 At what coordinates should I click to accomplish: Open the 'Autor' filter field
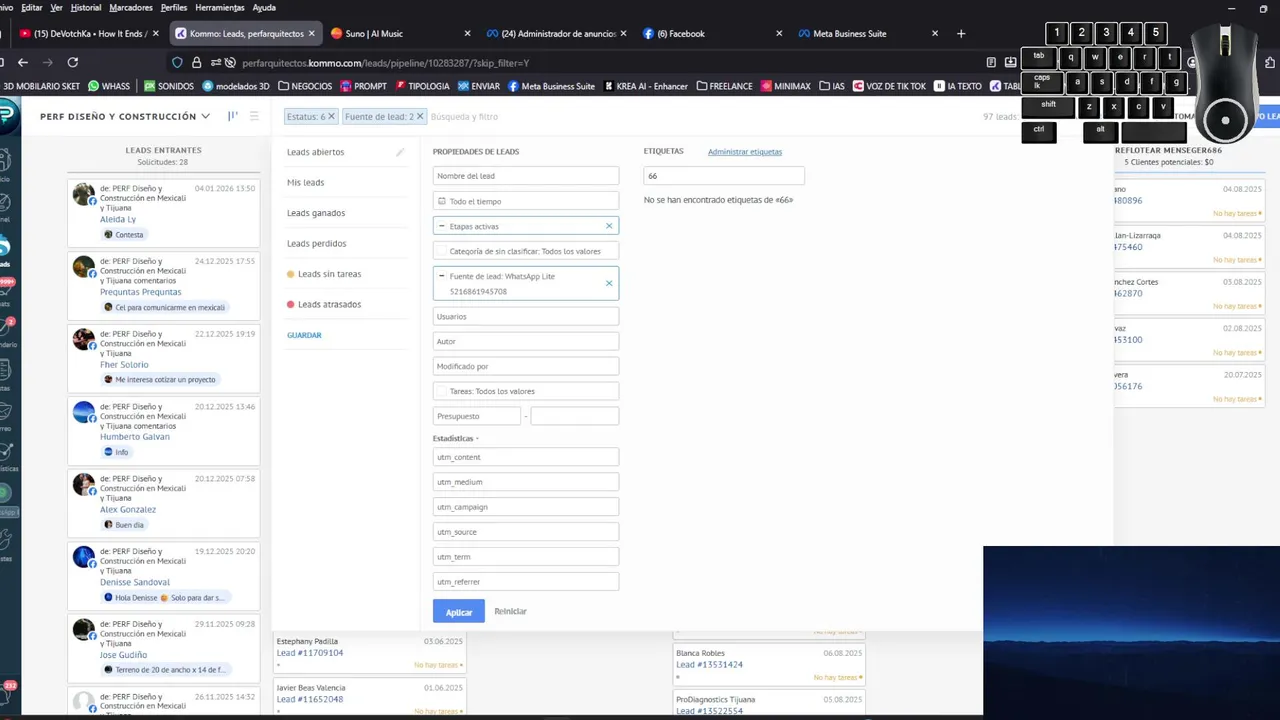click(526, 341)
